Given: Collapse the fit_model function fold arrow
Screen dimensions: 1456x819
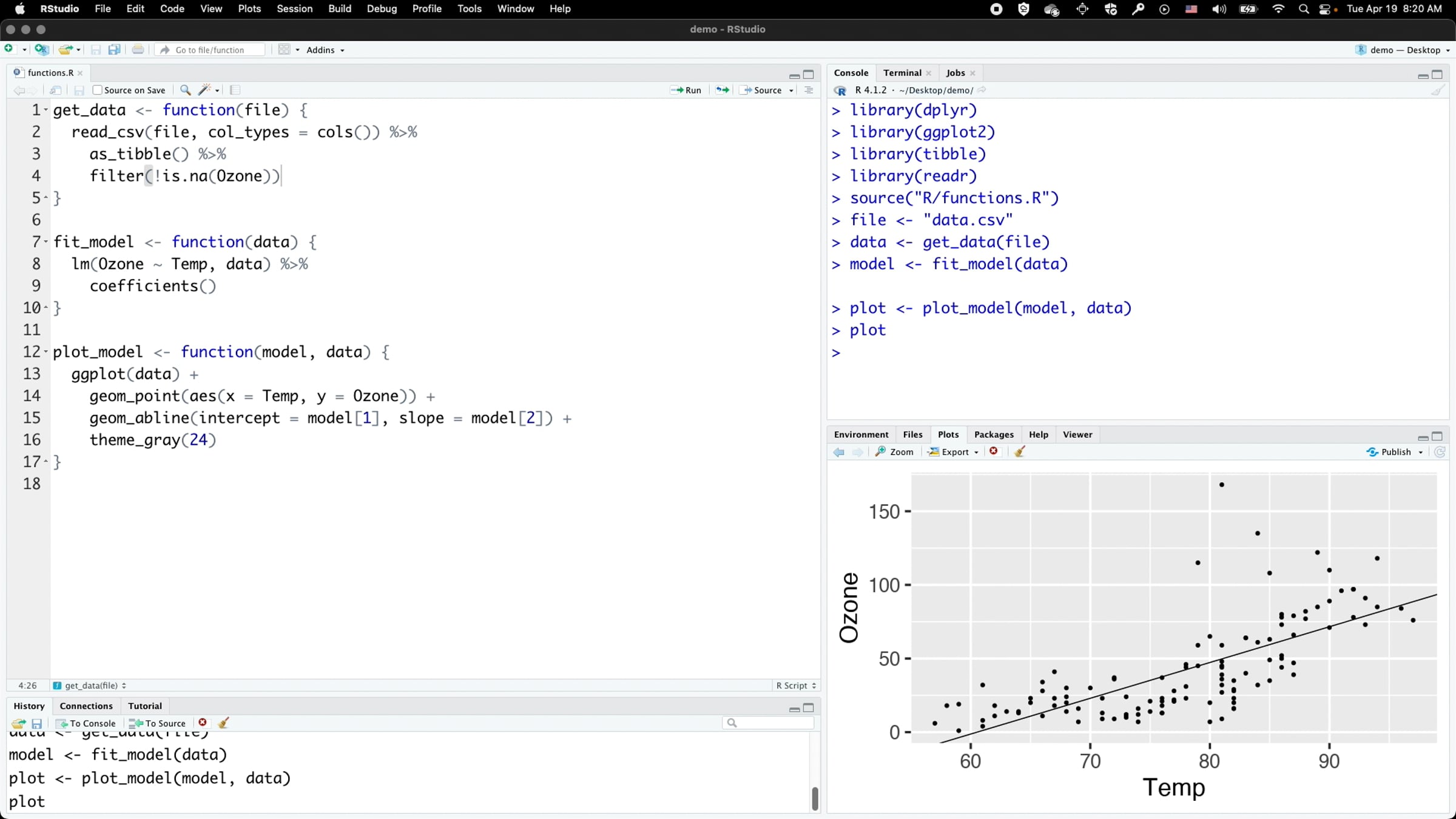Looking at the screenshot, I should tap(45, 241).
